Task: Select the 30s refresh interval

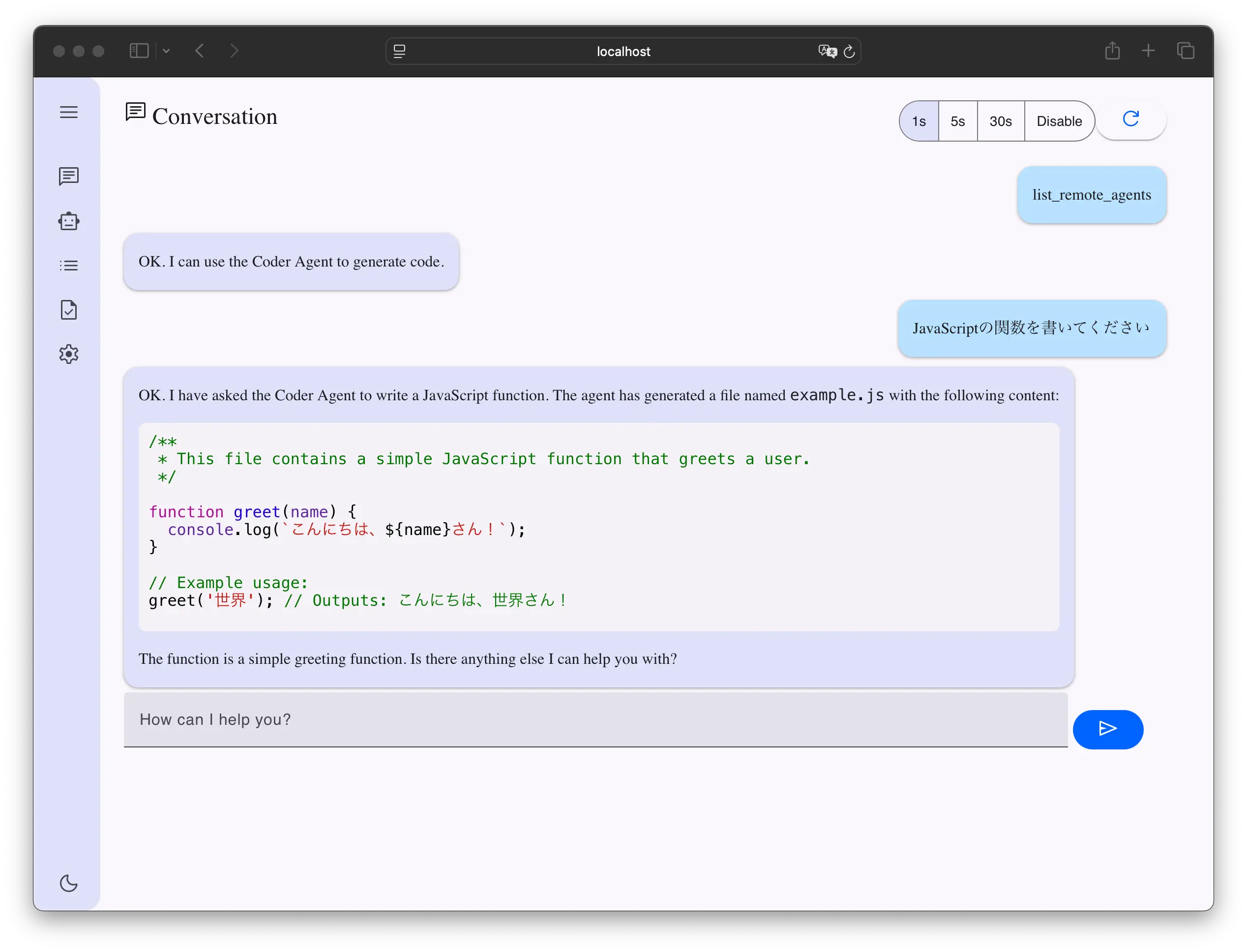Action: click(x=1001, y=121)
